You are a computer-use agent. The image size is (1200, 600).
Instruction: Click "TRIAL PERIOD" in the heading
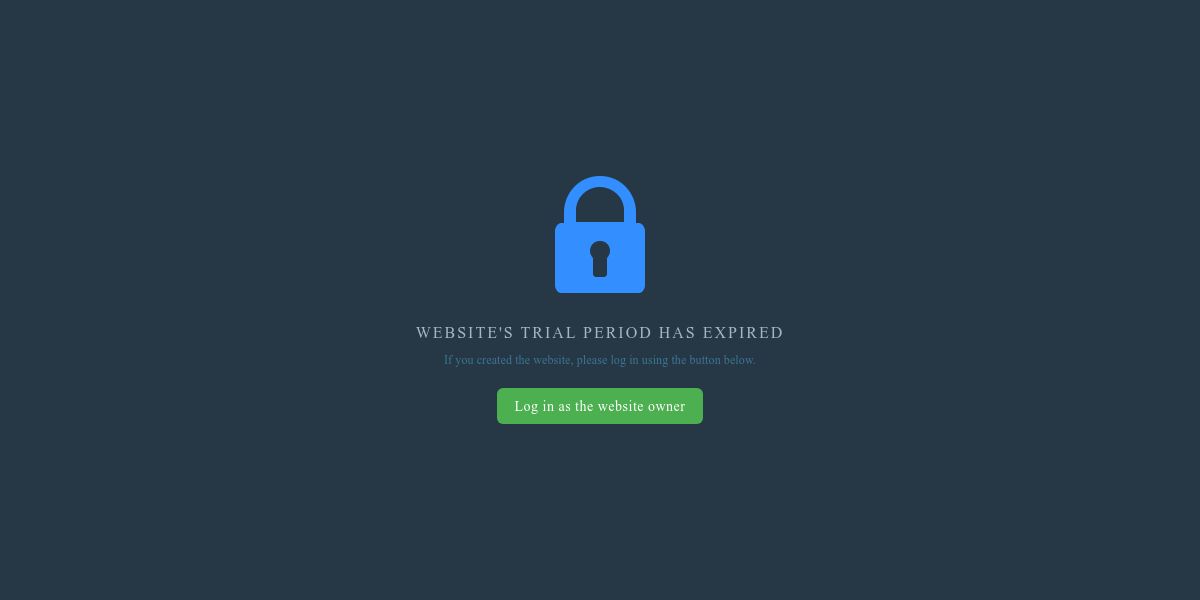(586, 332)
